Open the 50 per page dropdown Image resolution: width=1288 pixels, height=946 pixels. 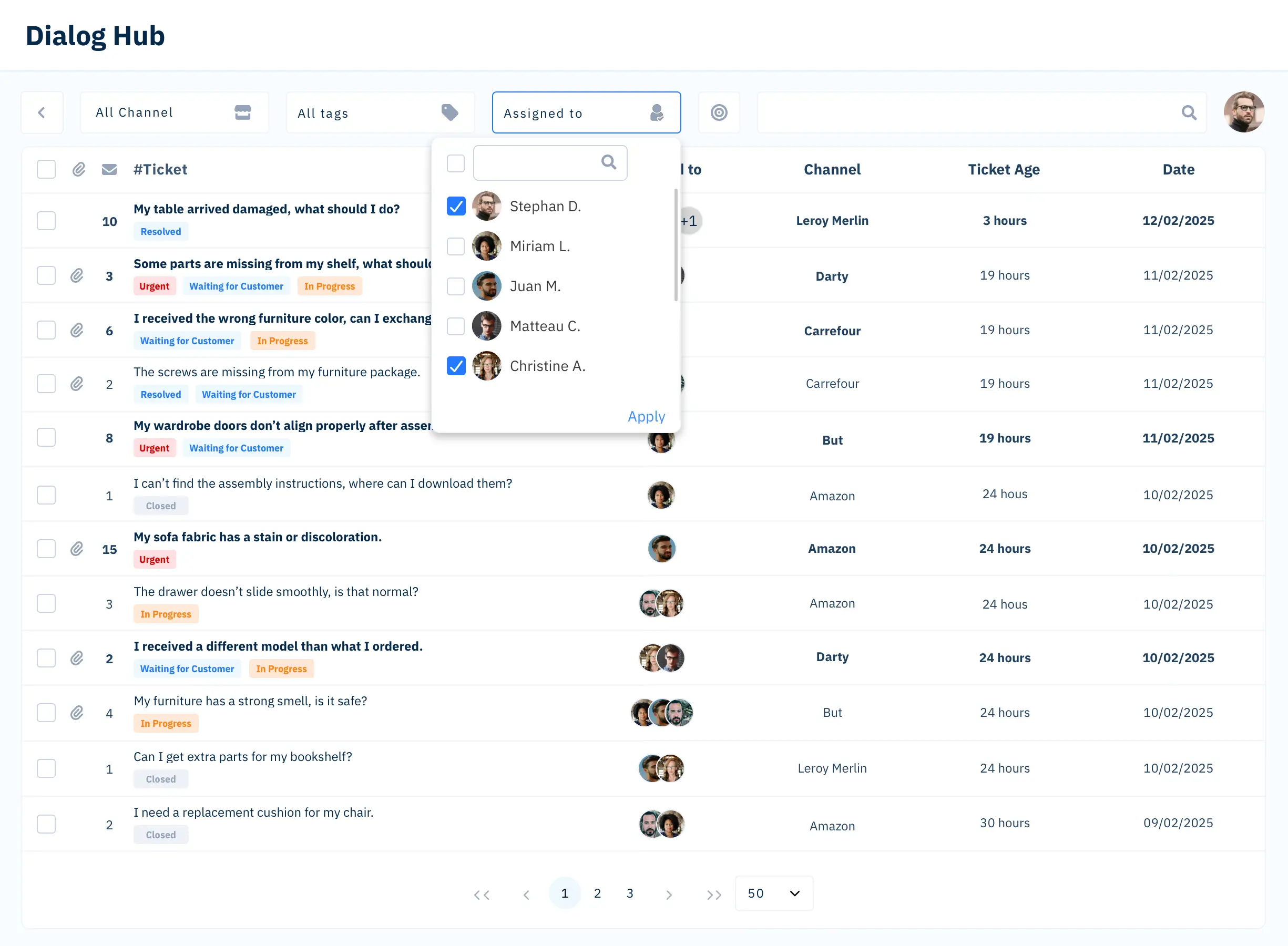[x=773, y=893]
